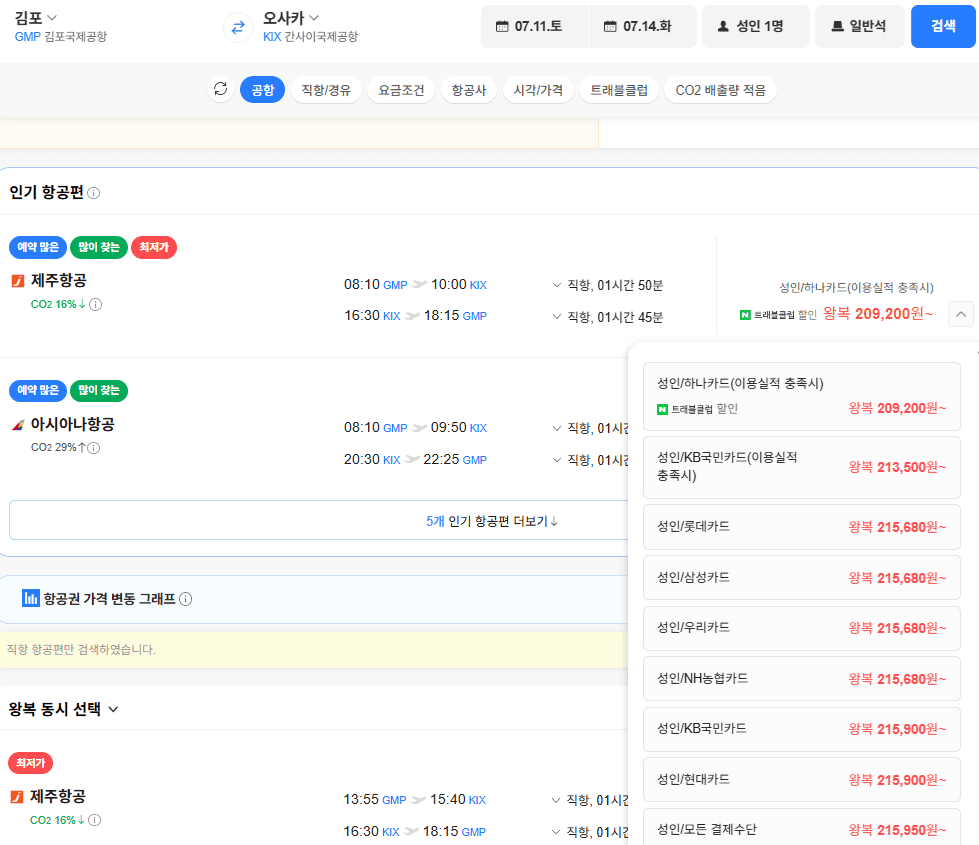Open 항공권 가격 변동 그래프 panel
Screen dimensions: 979x845
coord(314,599)
